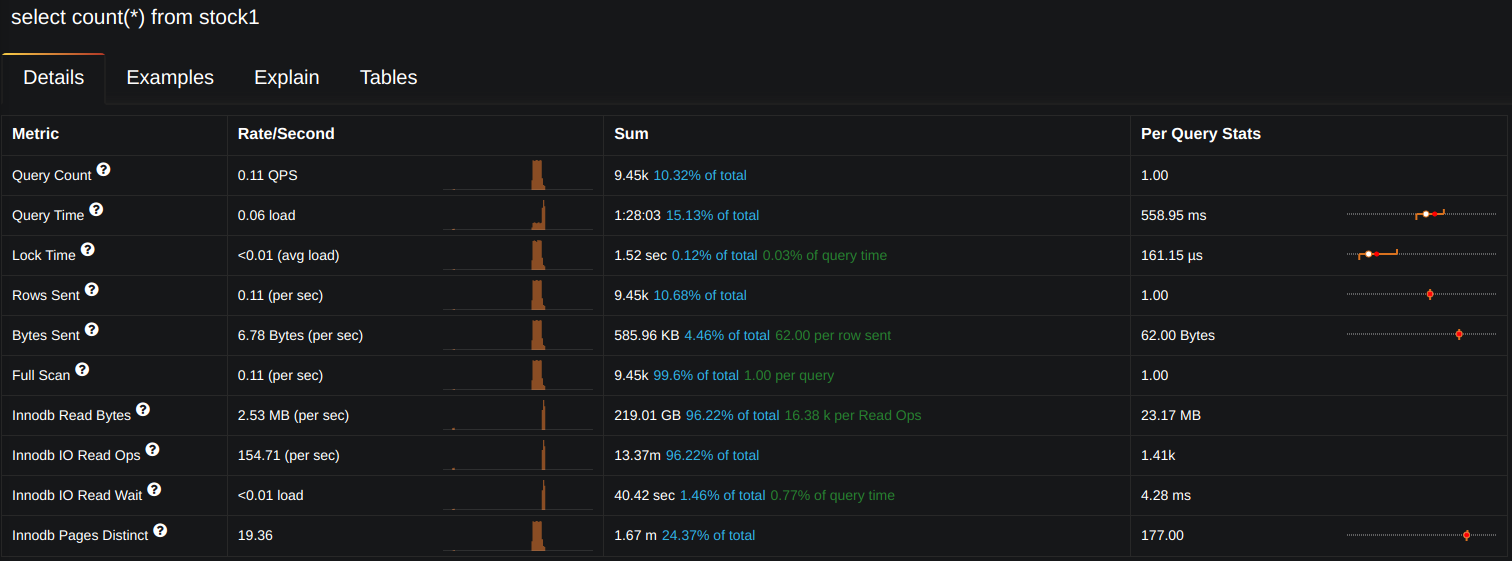
Task: Click the question mark next to Rows Sent
Action: 92,290
